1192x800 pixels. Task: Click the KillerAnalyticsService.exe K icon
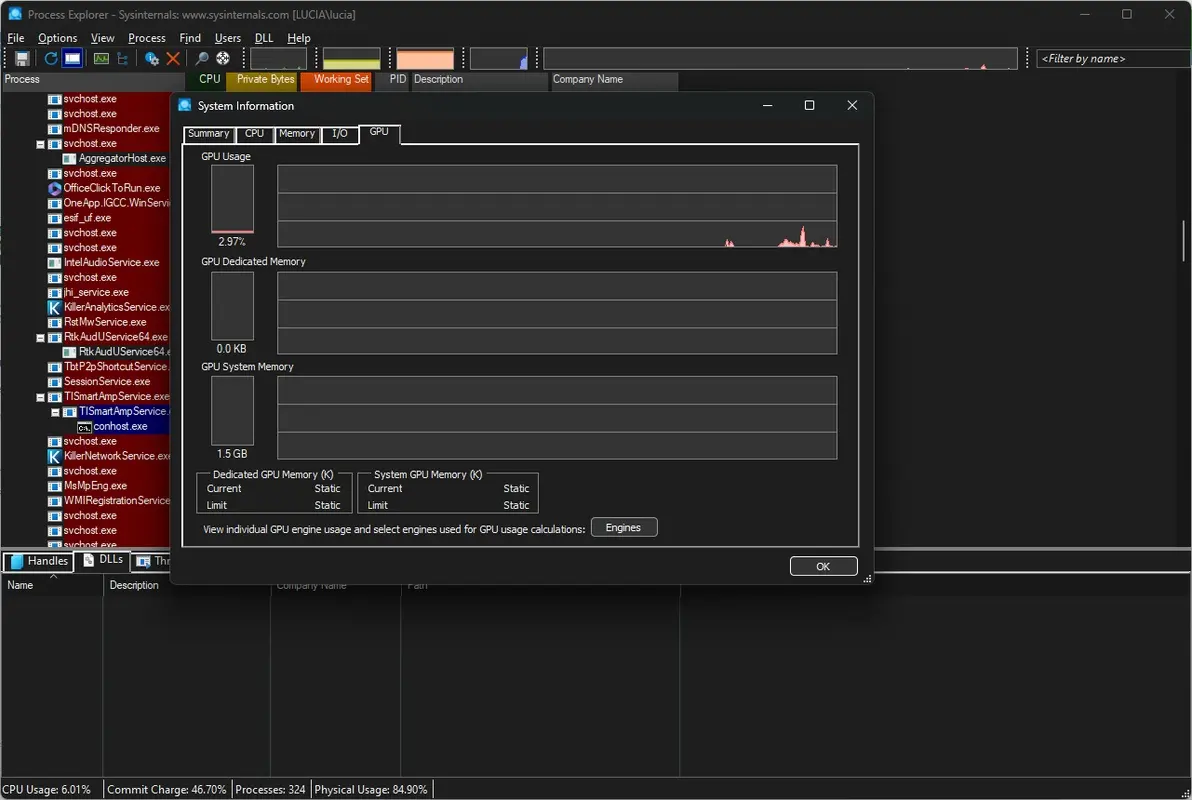pyautogui.click(x=55, y=307)
